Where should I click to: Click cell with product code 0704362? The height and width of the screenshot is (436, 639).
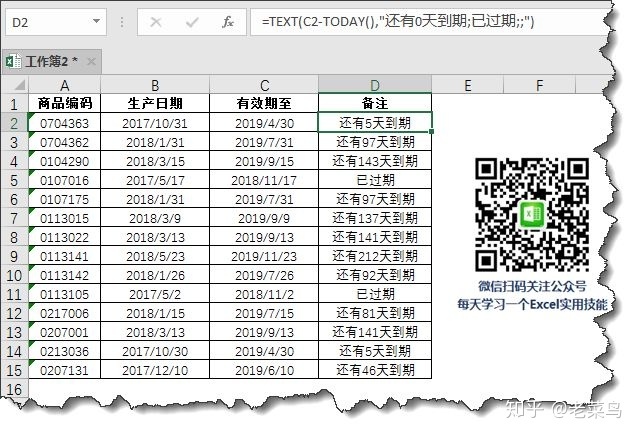64,142
